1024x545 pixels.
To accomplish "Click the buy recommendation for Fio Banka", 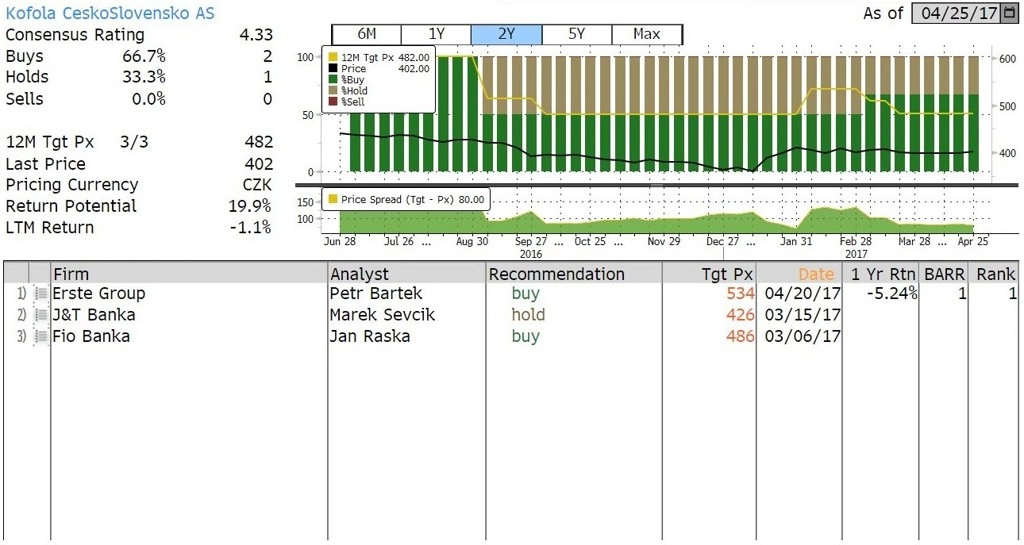I will click(x=526, y=337).
